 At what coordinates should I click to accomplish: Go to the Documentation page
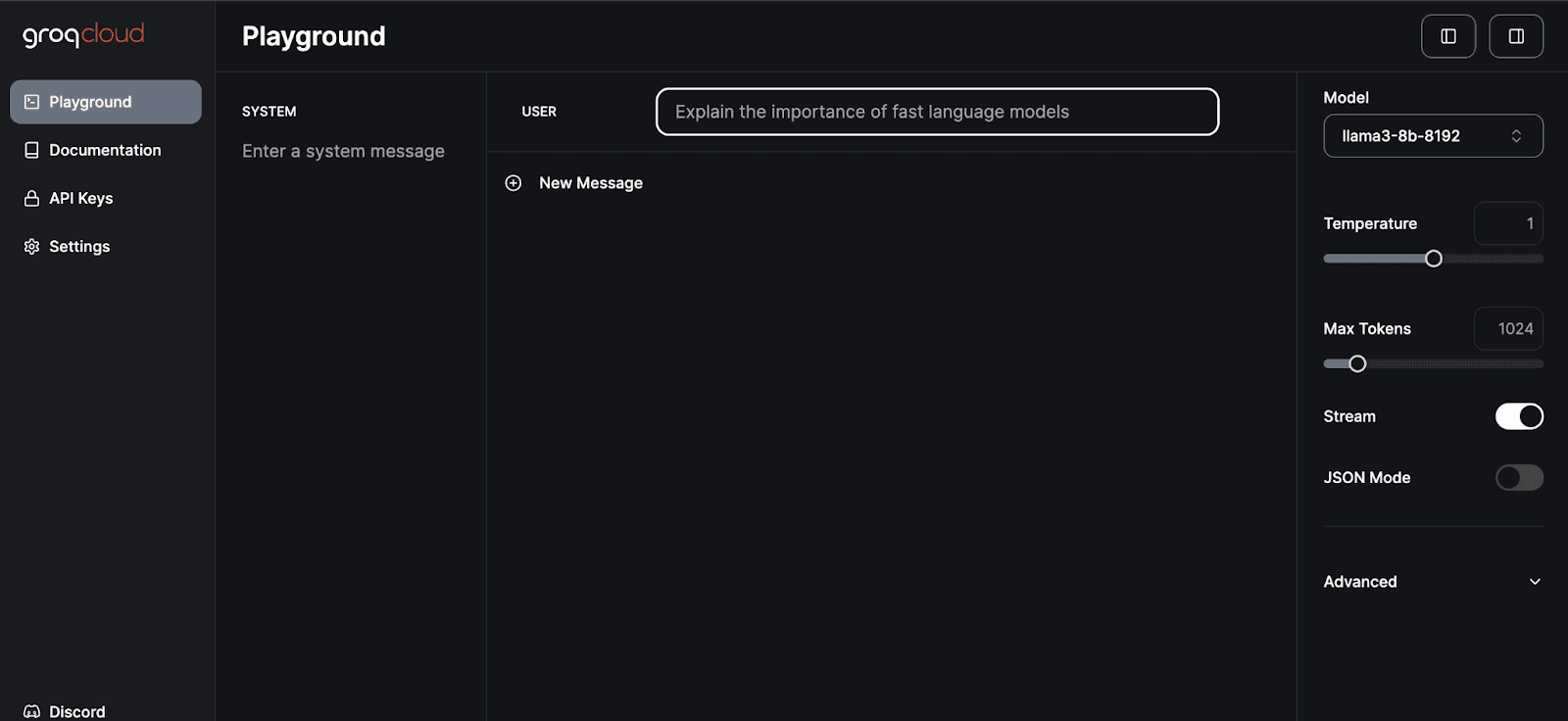(105, 150)
